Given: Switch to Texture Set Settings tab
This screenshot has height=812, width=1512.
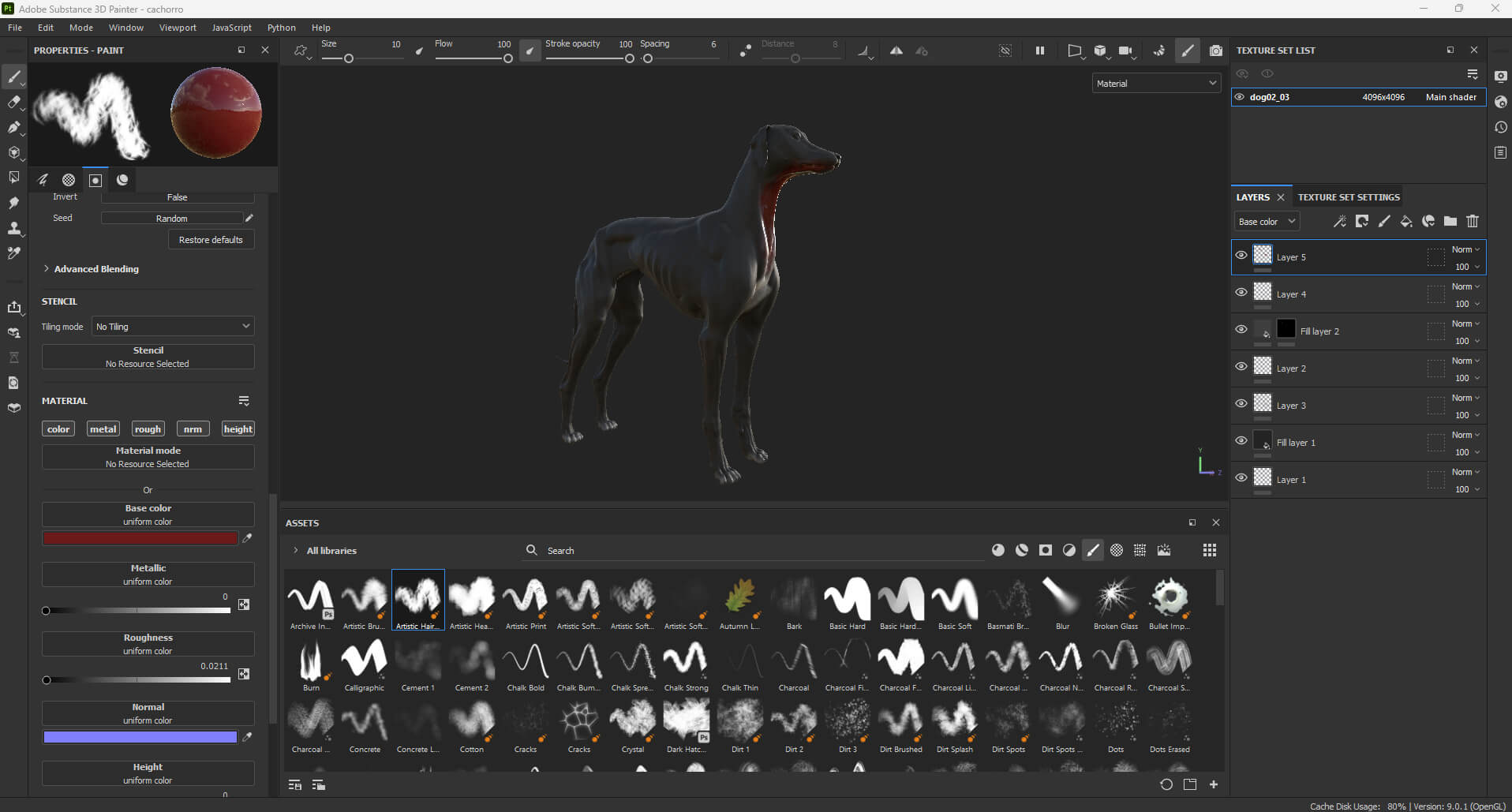Looking at the screenshot, I should pos(1349,197).
